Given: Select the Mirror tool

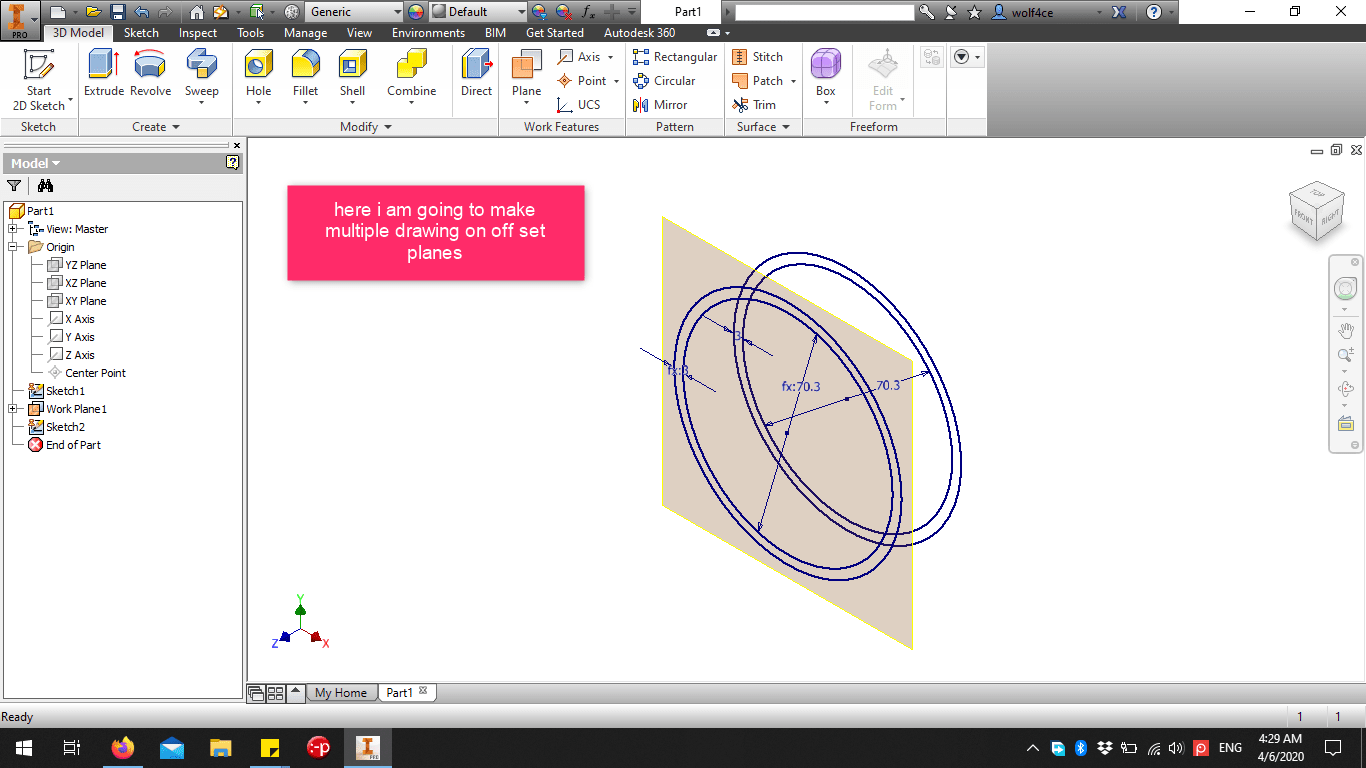Looking at the screenshot, I should tap(660, 105).
